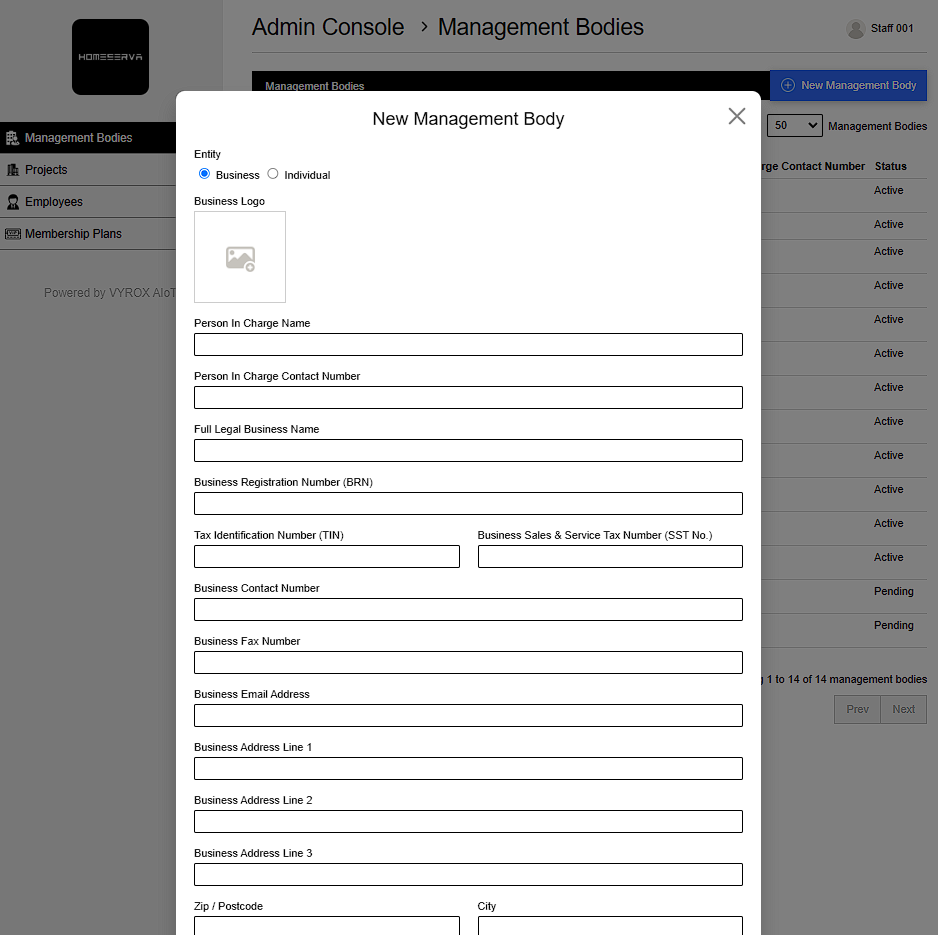Open the Projects menu item
This screenshot has width=938, height=935.
[46, 170]
